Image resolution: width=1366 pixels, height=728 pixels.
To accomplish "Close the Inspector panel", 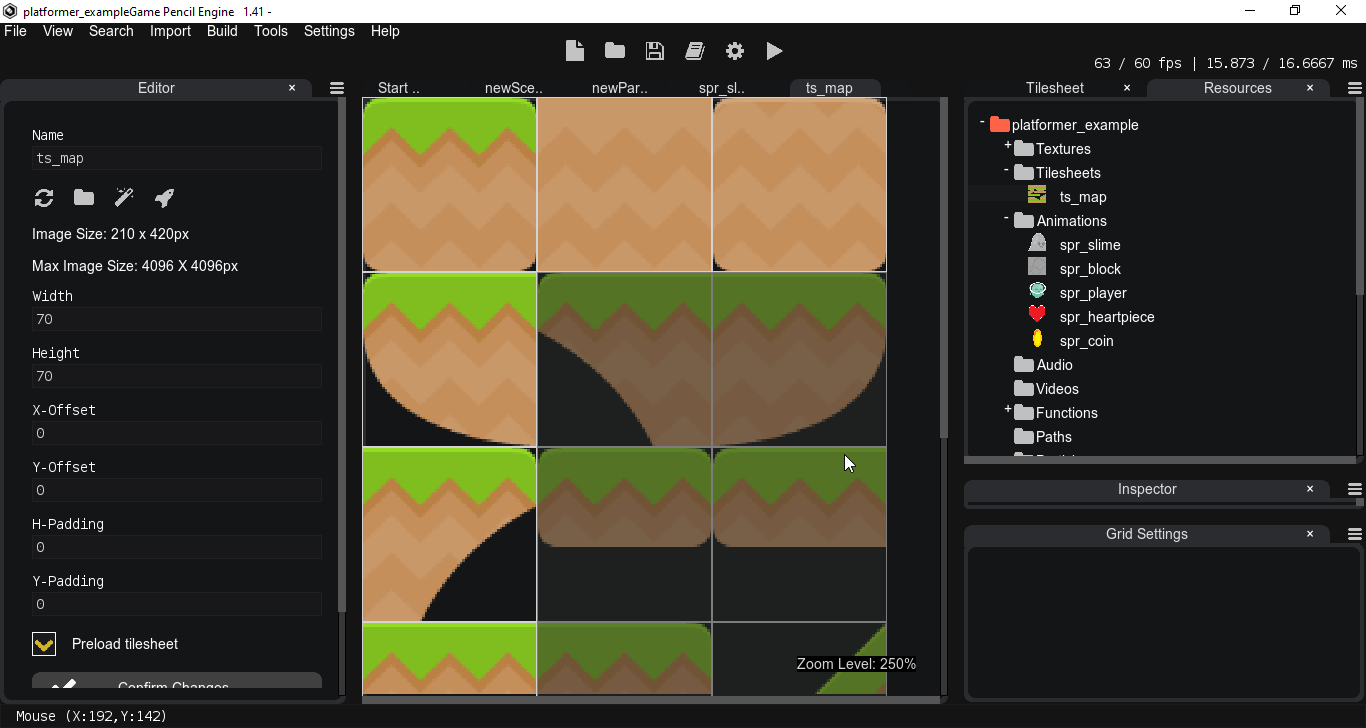I will [x=1310, y=489].
